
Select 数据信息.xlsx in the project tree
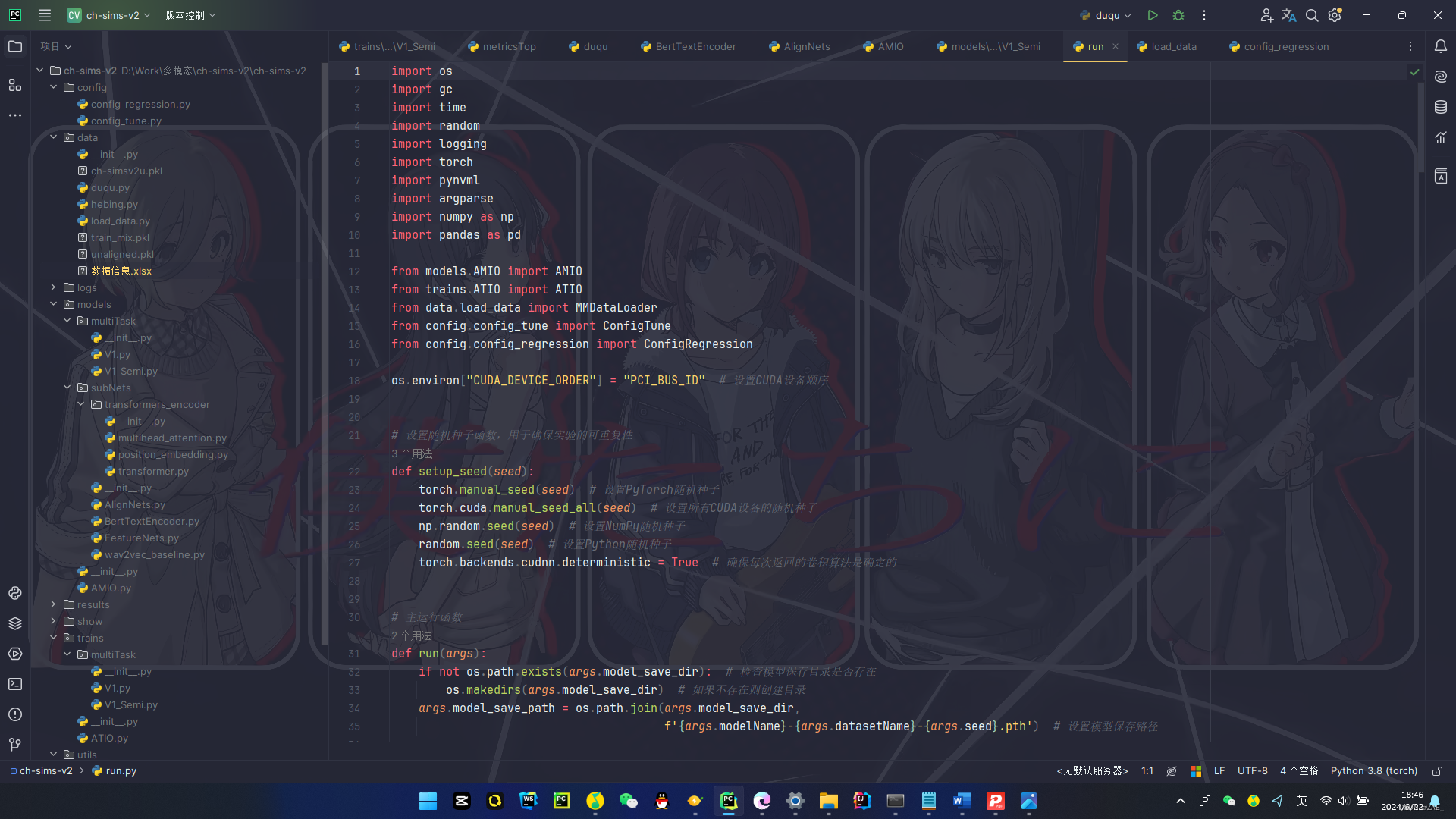(x=121, y=271)
